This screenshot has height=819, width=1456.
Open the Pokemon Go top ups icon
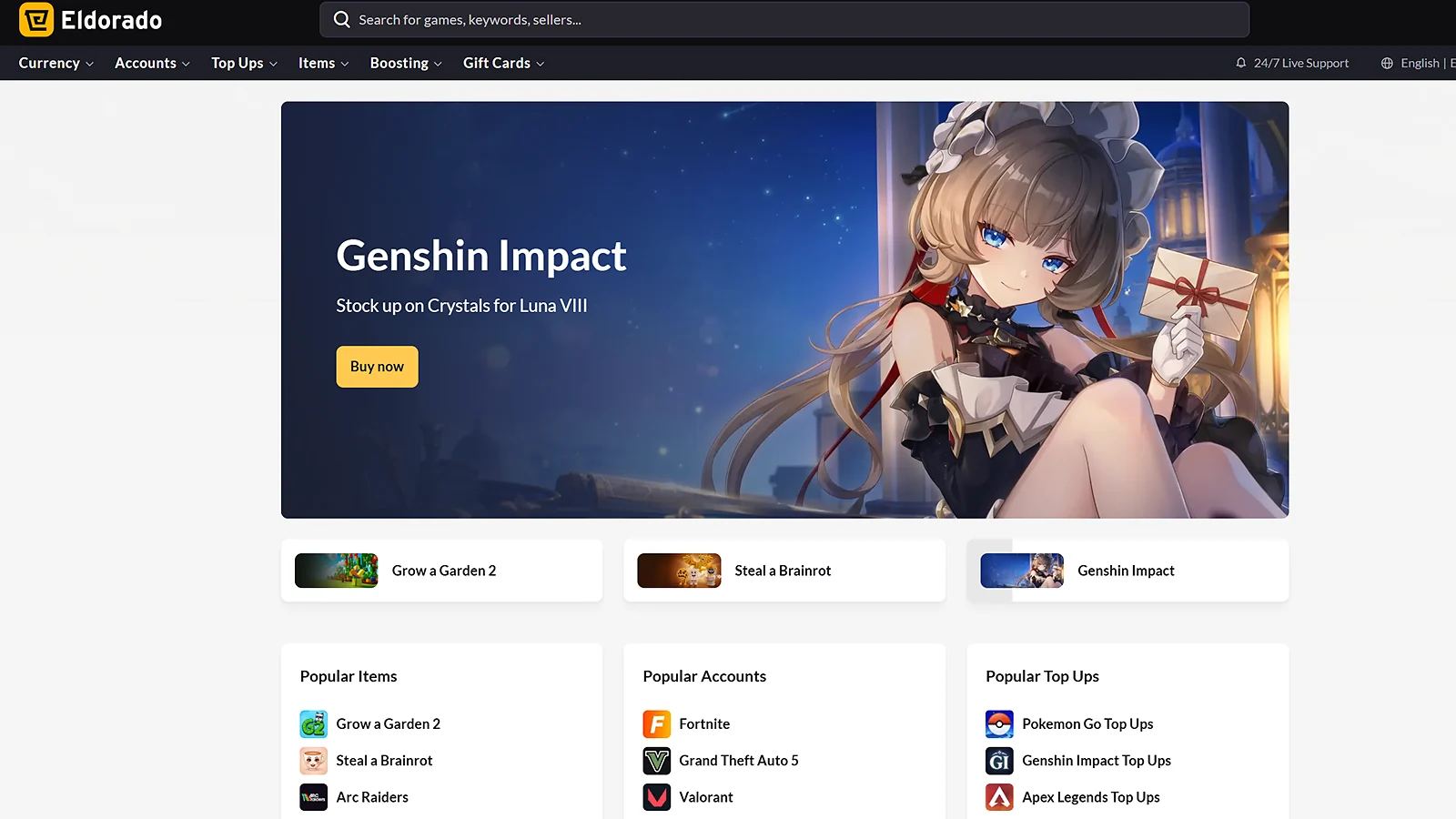coord(999,724)
